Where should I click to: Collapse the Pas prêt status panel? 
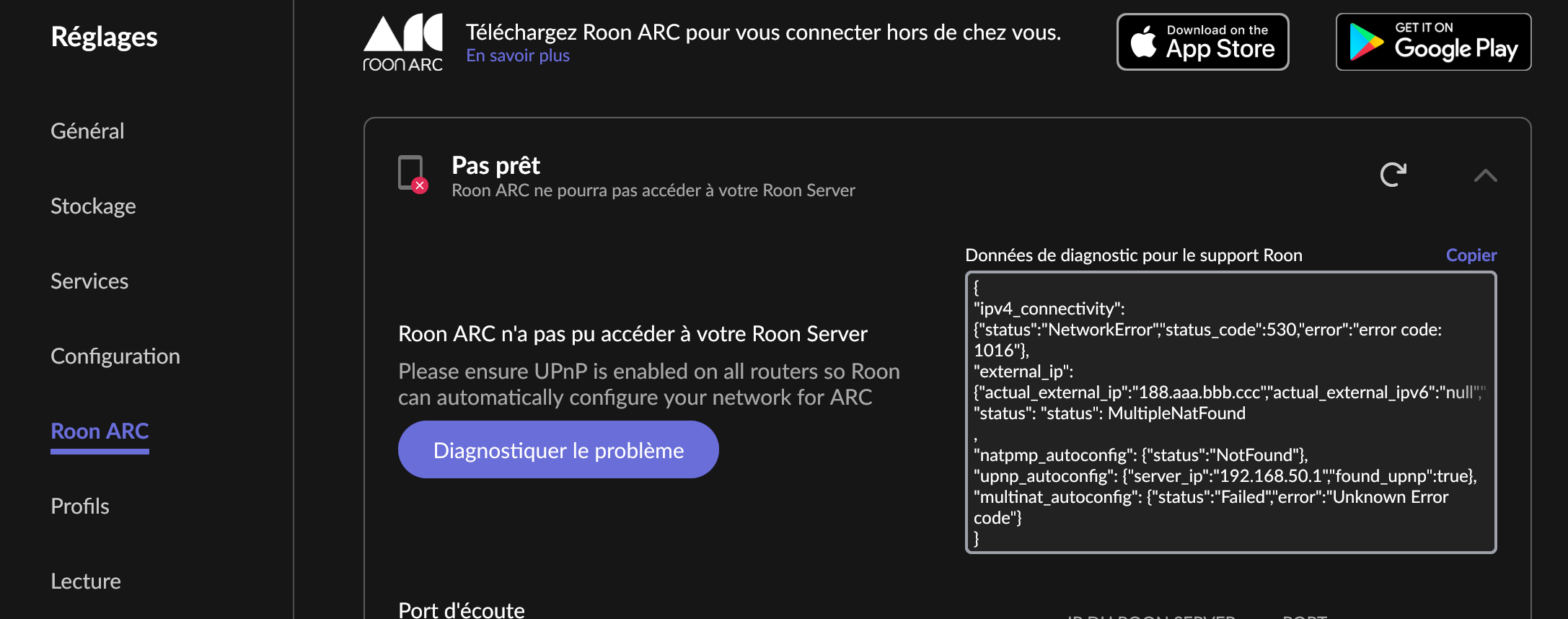(1485, 175)
